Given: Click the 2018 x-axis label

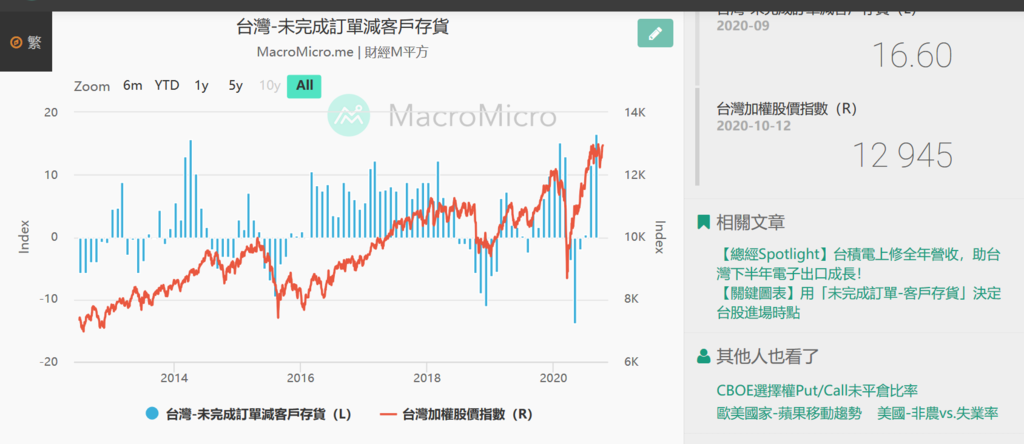Looking at the screenshot, I should tap(426, 377).
